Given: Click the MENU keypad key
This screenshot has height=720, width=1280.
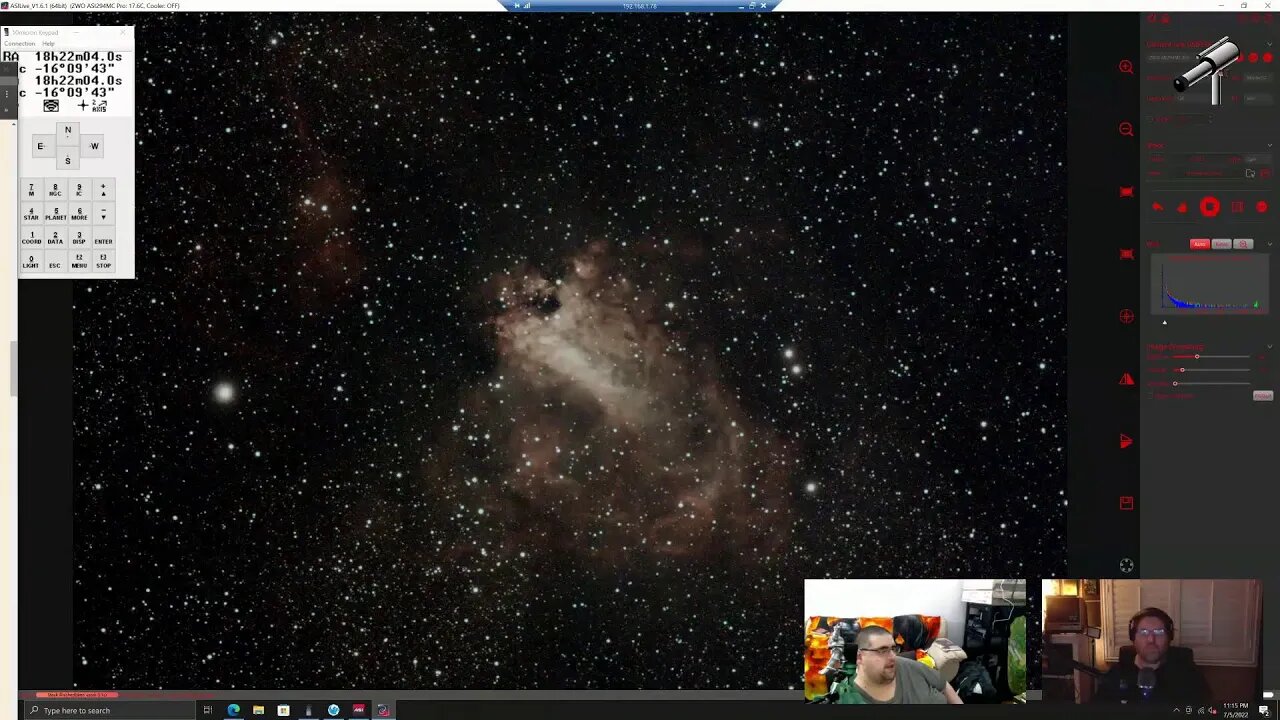Looking at the screenshot, I should pyautogui.click(x=79, y=261).
